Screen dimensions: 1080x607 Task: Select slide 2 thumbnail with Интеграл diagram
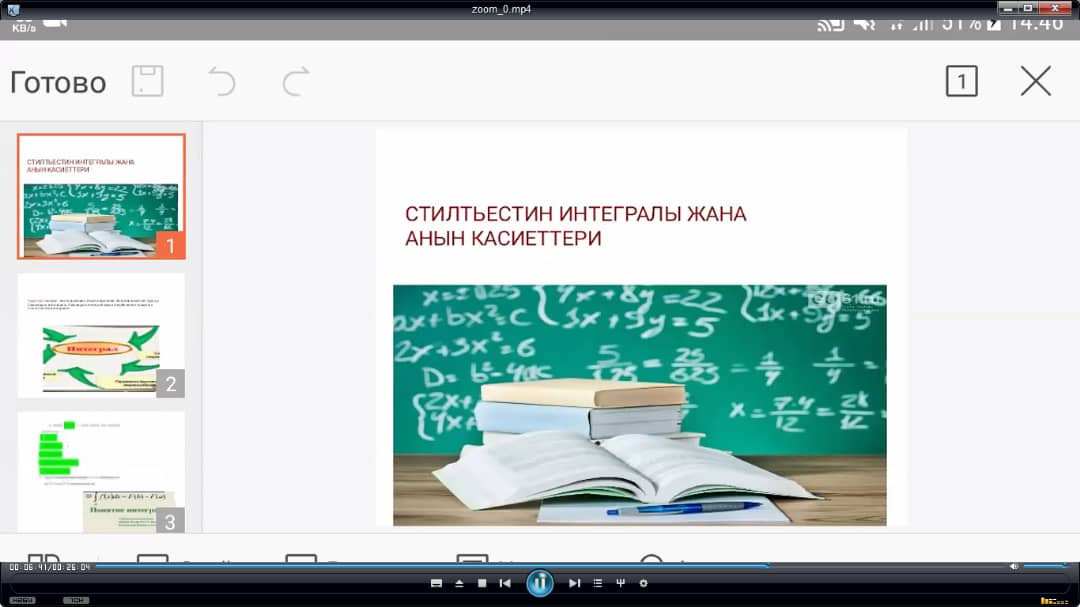101,335
